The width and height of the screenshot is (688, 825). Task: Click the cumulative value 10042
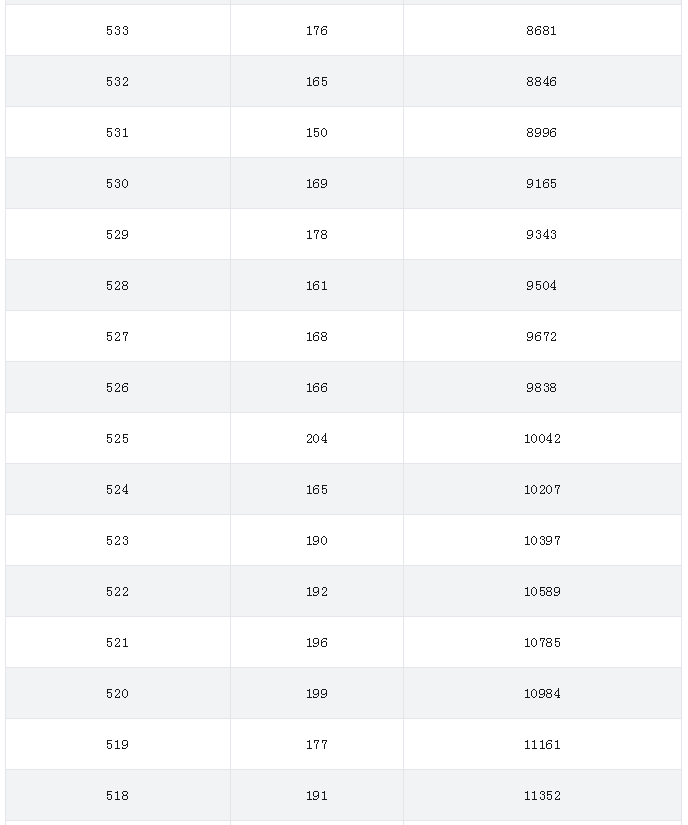coord(542,439)
